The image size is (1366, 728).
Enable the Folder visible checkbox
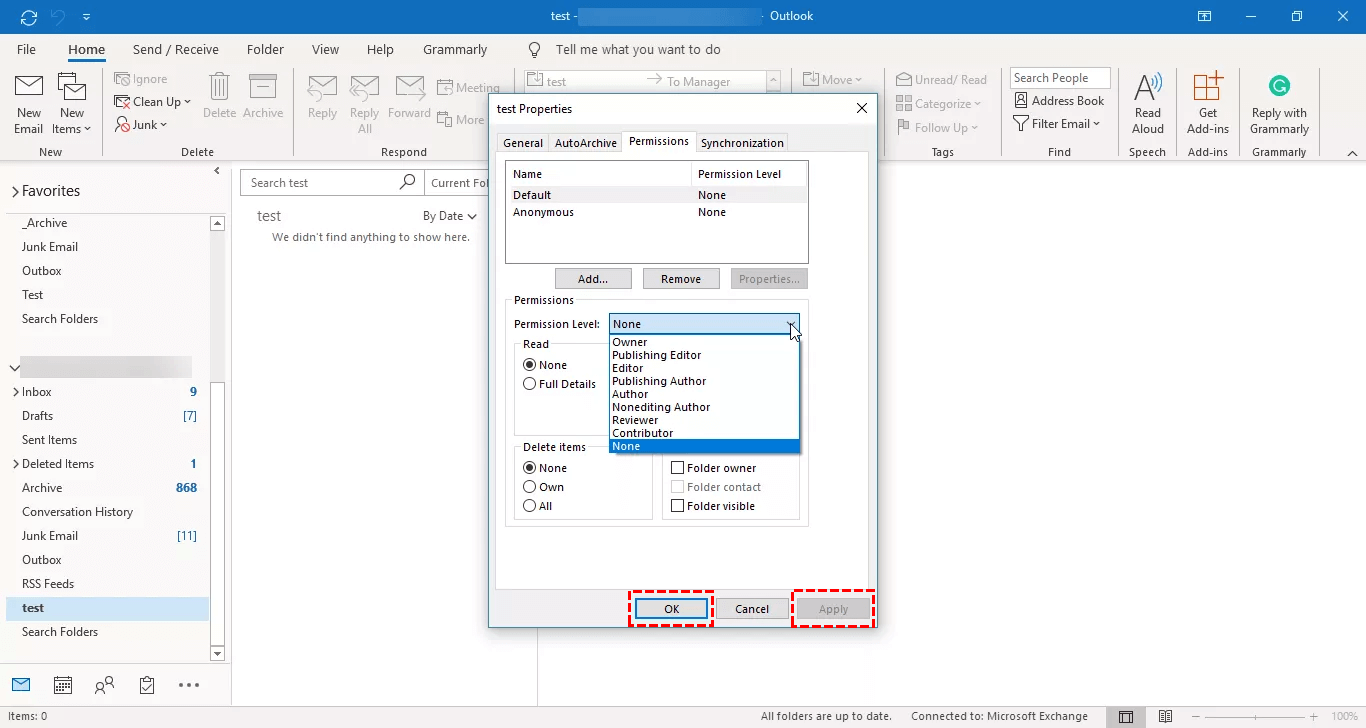click(x=678, y=506)
